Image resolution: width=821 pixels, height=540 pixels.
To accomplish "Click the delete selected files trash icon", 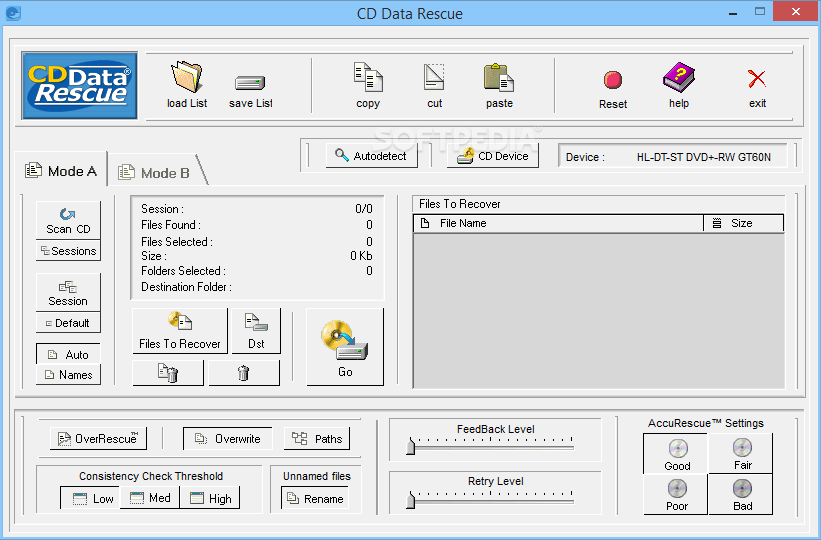I will tap(168, 373).
